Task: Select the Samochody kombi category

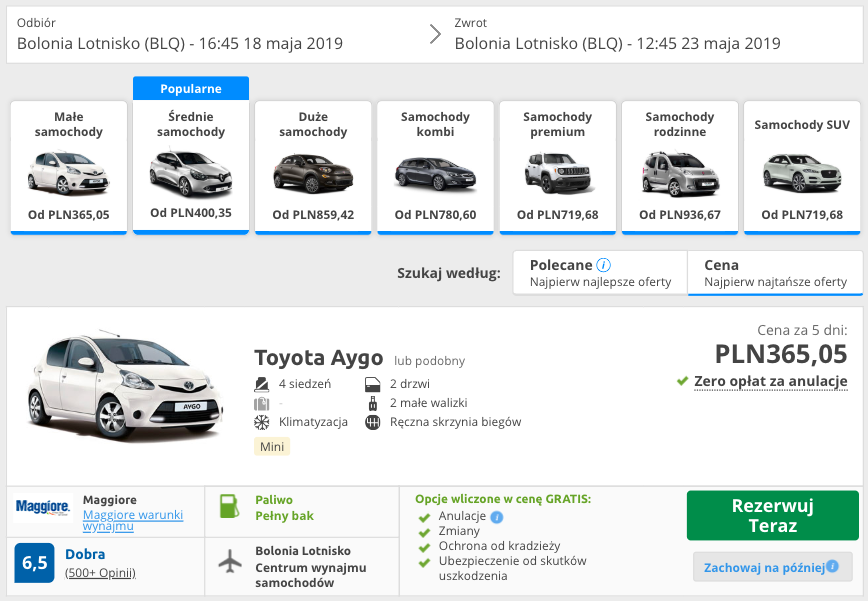Action: pyautogui.click(x=435, y=167)
